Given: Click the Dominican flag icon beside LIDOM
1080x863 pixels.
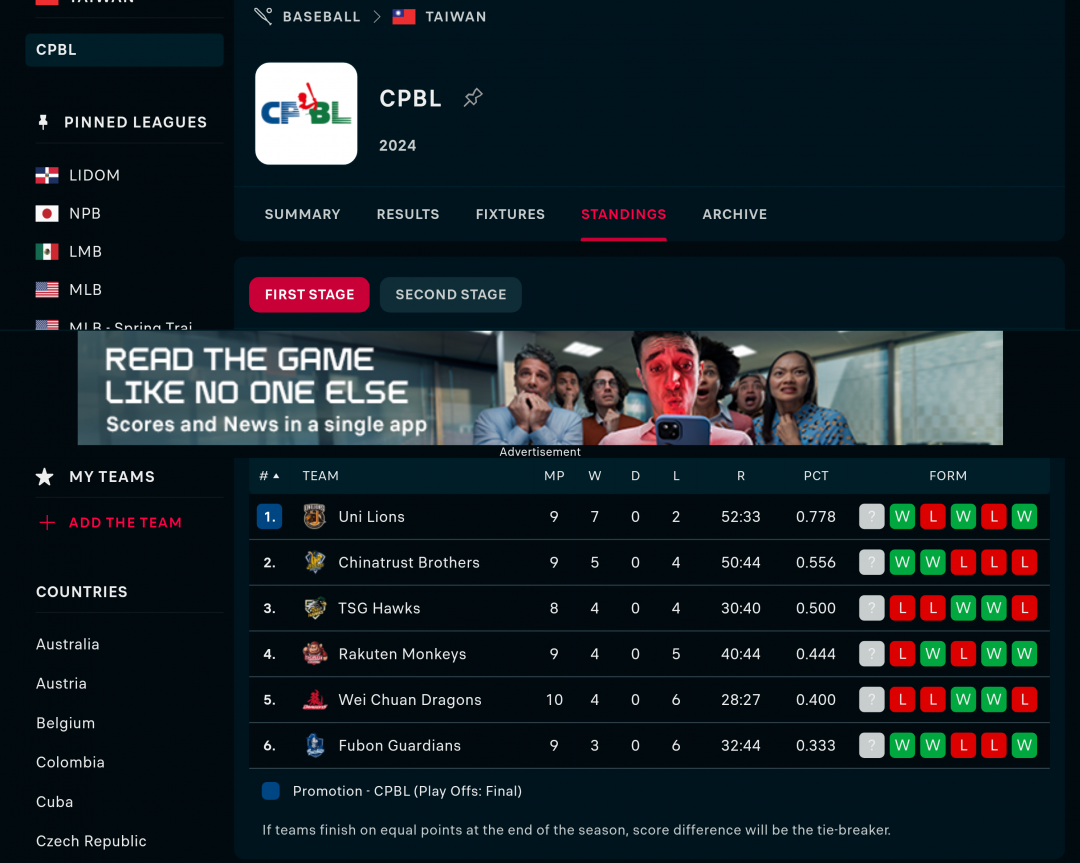Looking at the screenshot, I should tap(47, 176).
